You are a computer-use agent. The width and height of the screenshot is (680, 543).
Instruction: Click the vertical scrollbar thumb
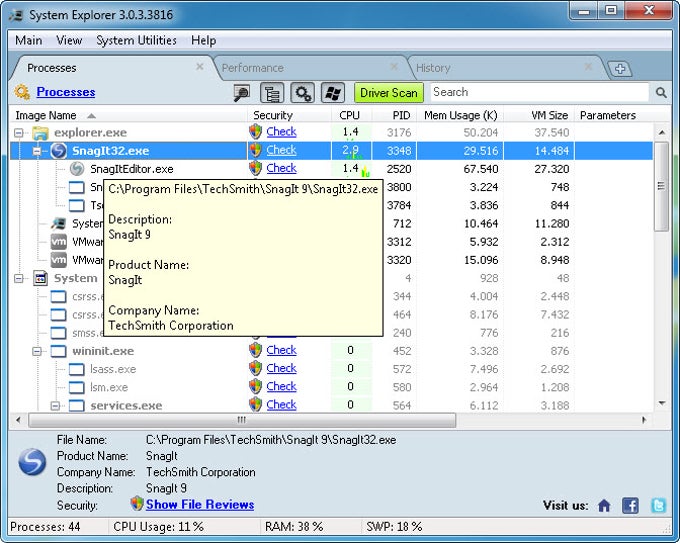pyautogui.click(x=661, y=186)
